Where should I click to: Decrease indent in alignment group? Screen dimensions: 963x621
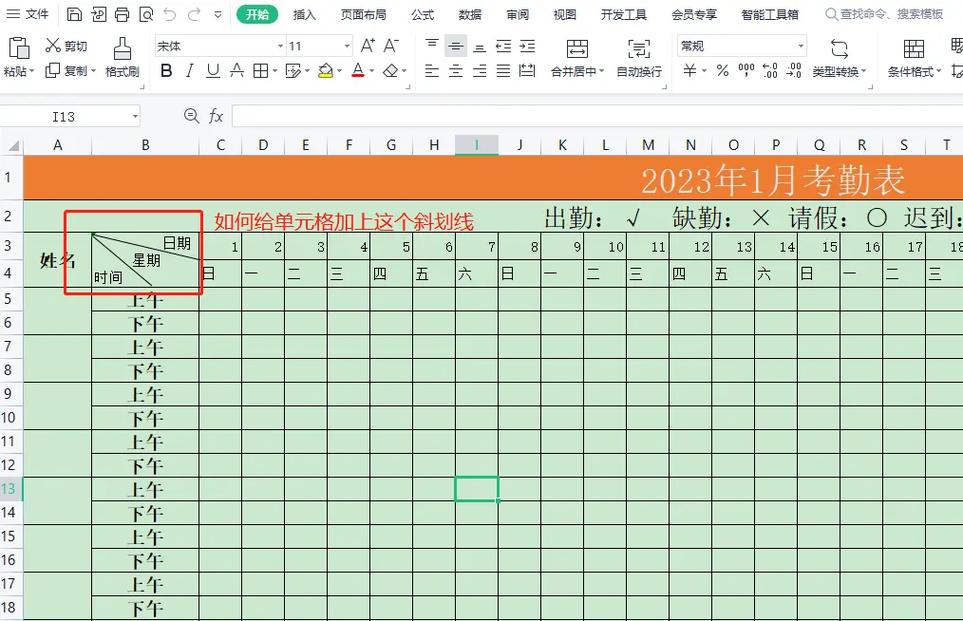(x=504, y=46)
